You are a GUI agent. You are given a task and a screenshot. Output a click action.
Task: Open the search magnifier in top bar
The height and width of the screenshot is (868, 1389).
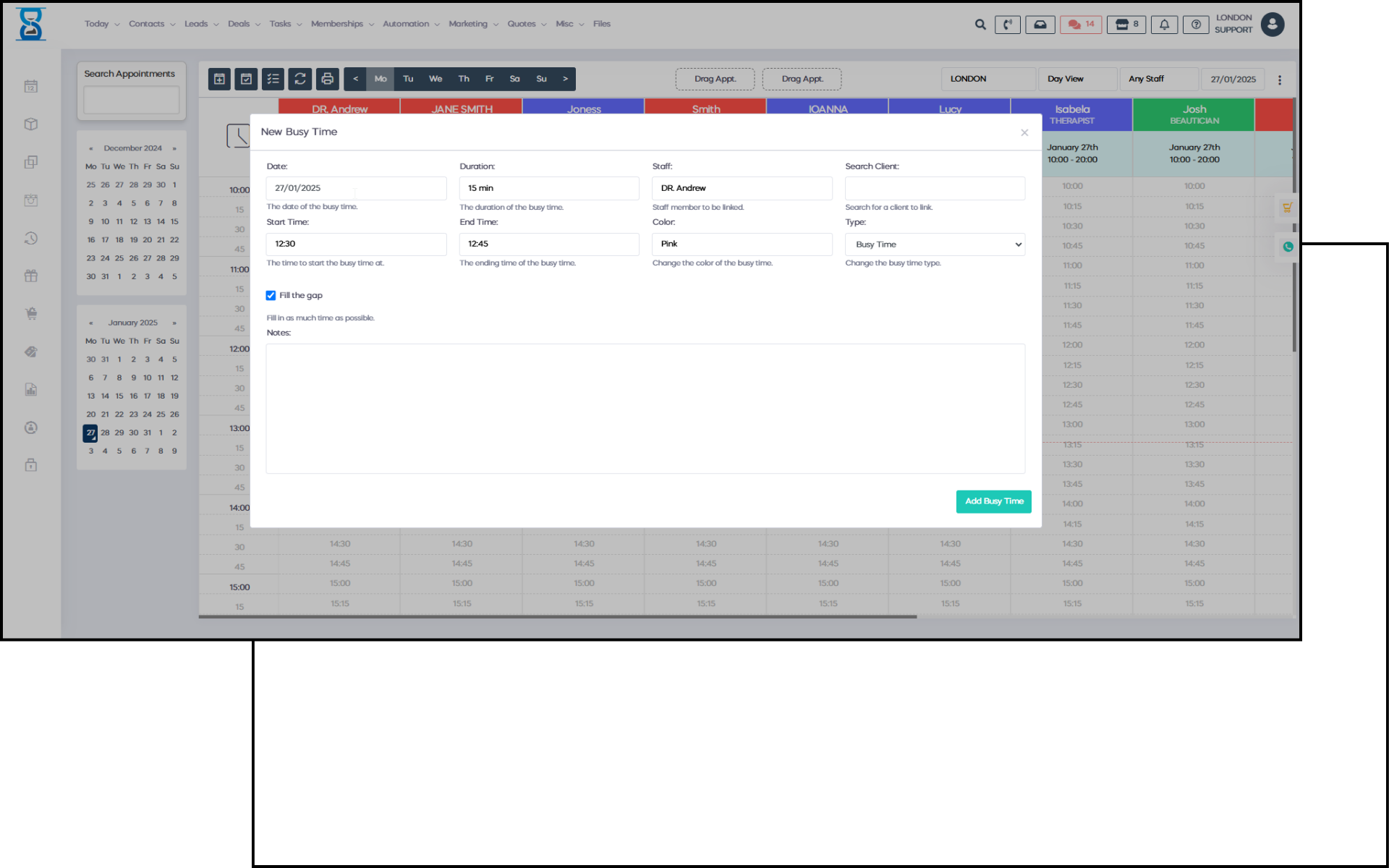click(x=980, y=25)
